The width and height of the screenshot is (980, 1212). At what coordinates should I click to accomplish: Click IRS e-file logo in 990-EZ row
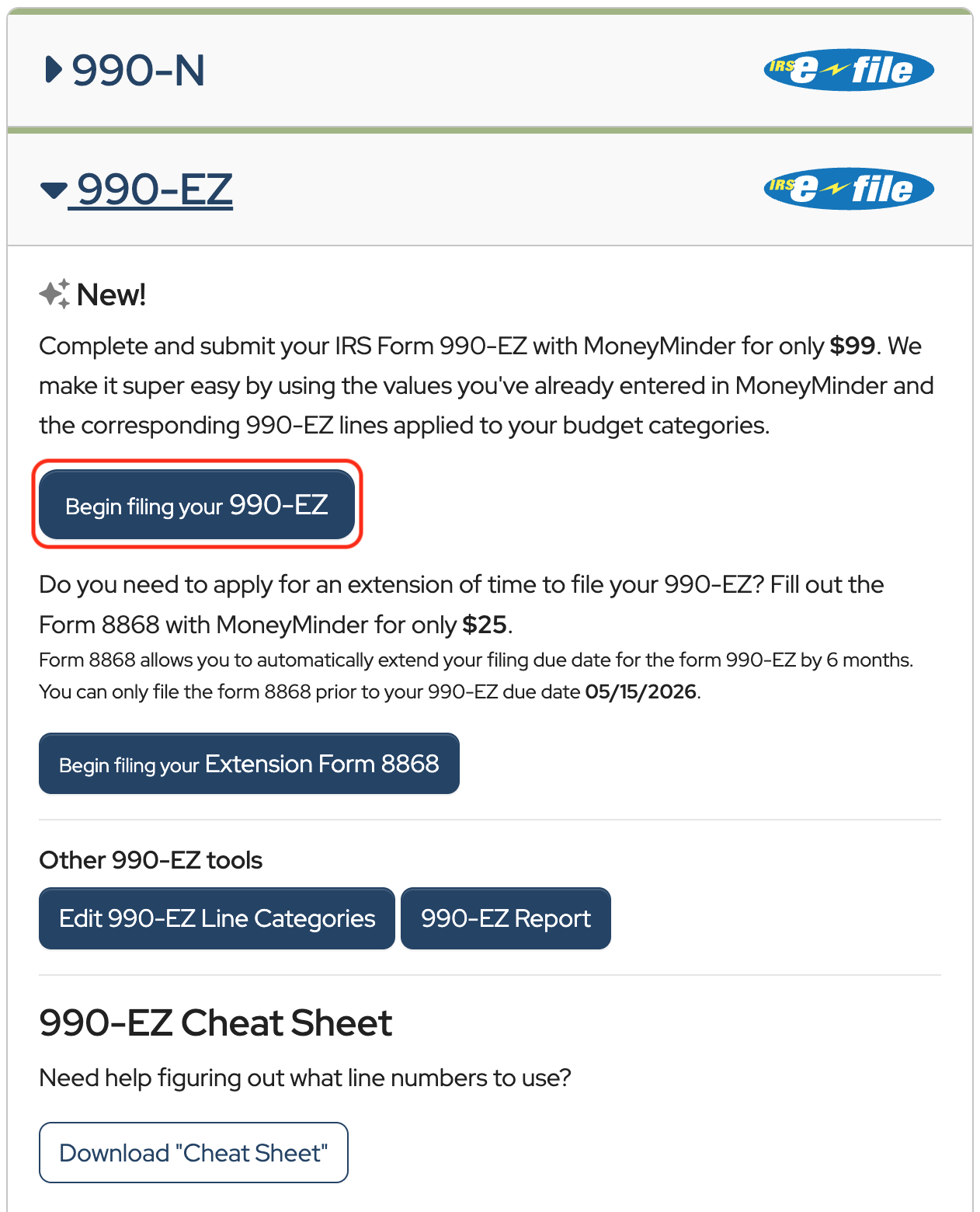pyautogui.click(x=848, y=189)
